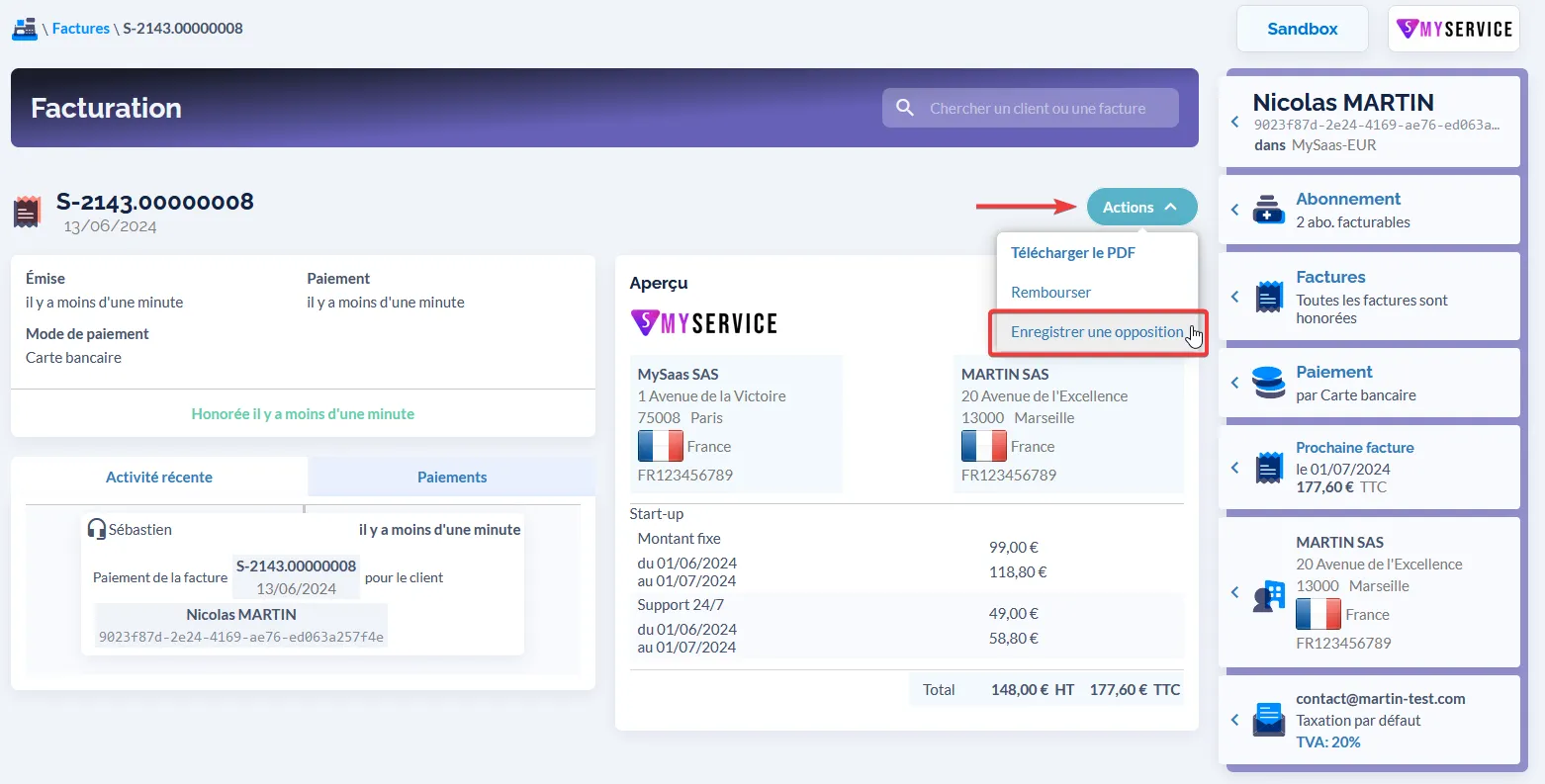The height and width of the screenshot is (784, 1545).
Task: Click the par Carte bancaire text in sidebar
Action: 1356,394
